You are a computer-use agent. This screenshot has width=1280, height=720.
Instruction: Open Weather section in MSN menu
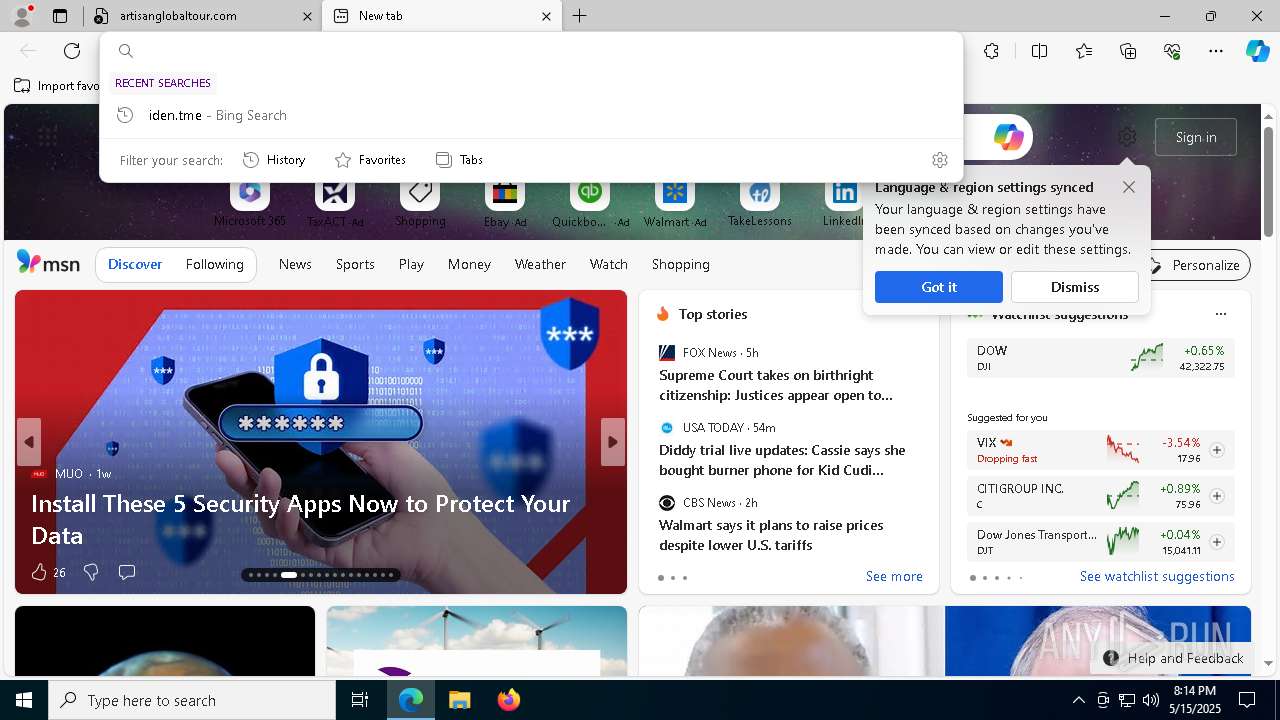click(540, 265)
